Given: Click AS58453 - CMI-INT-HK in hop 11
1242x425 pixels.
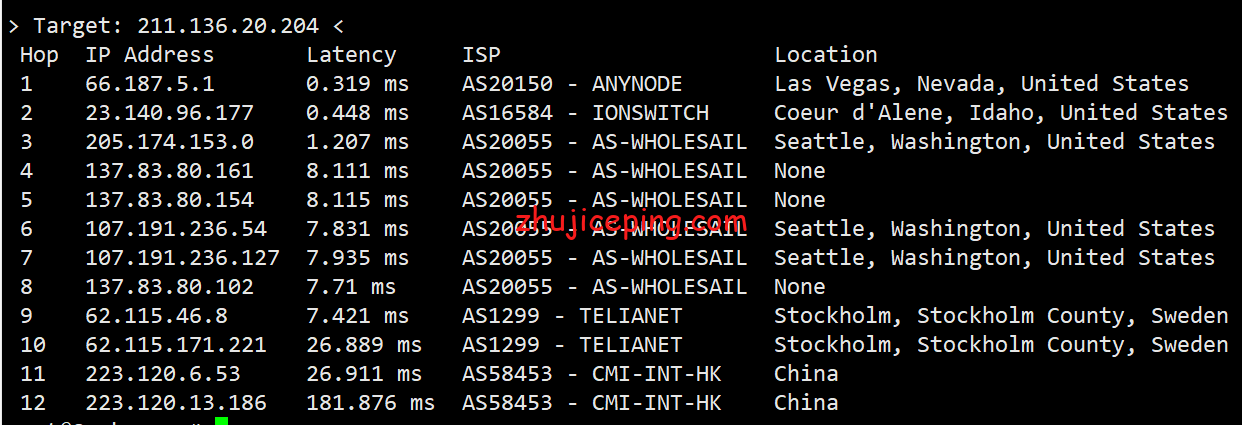Looking at the screenshot, I should pyautogui.click(x=592, y=374).
